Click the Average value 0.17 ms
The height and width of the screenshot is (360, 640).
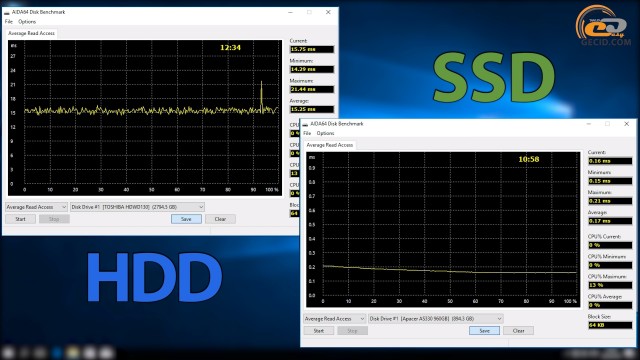point(610,221)
